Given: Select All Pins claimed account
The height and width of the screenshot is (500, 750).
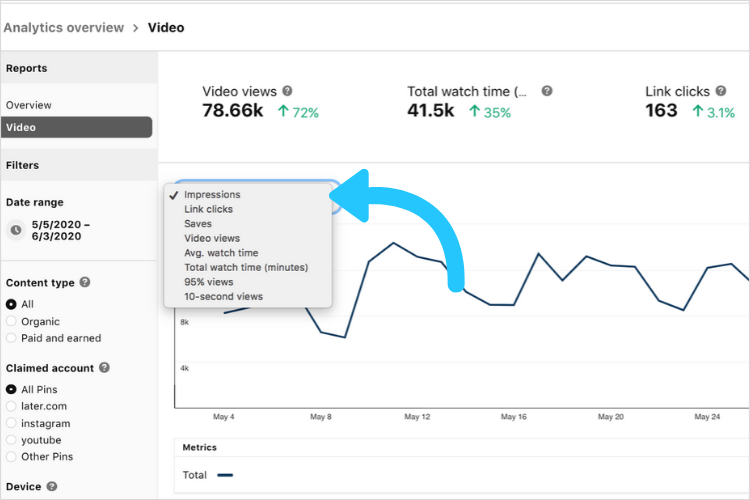Looking at the screenshot, I should click(x=11, y=389).
